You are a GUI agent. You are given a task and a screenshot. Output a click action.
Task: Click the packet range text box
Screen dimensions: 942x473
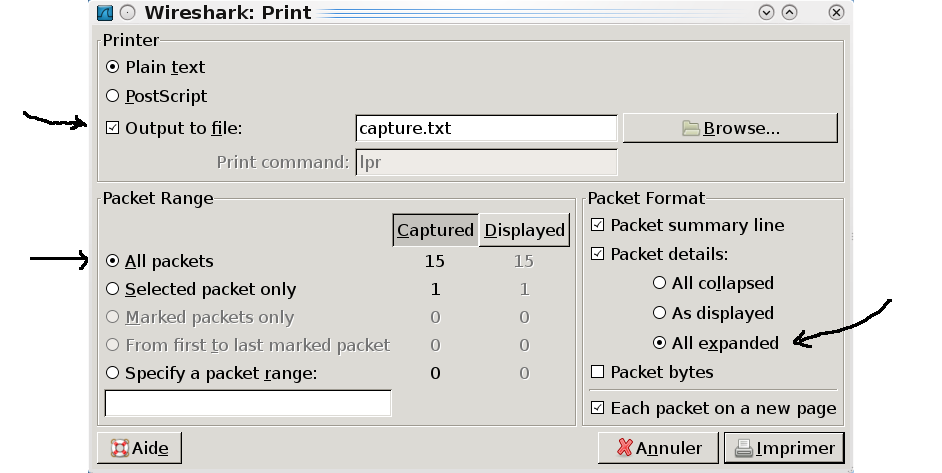[x=248, y=403]
